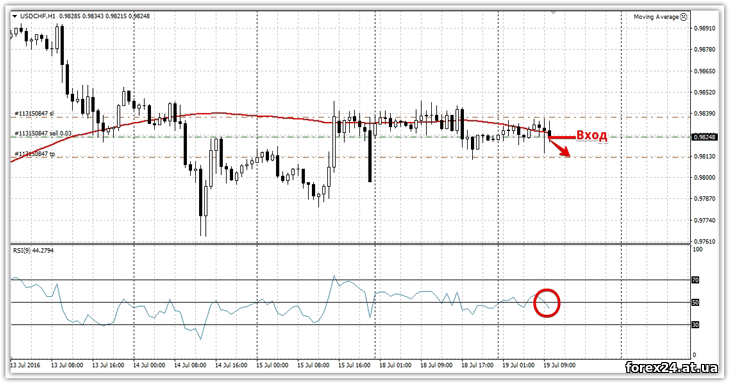The width and height of the screenshot is (729, 383).
Task: Click the 0.98650 price scale label
Action: pyautogui.click(x=704, y=71)
